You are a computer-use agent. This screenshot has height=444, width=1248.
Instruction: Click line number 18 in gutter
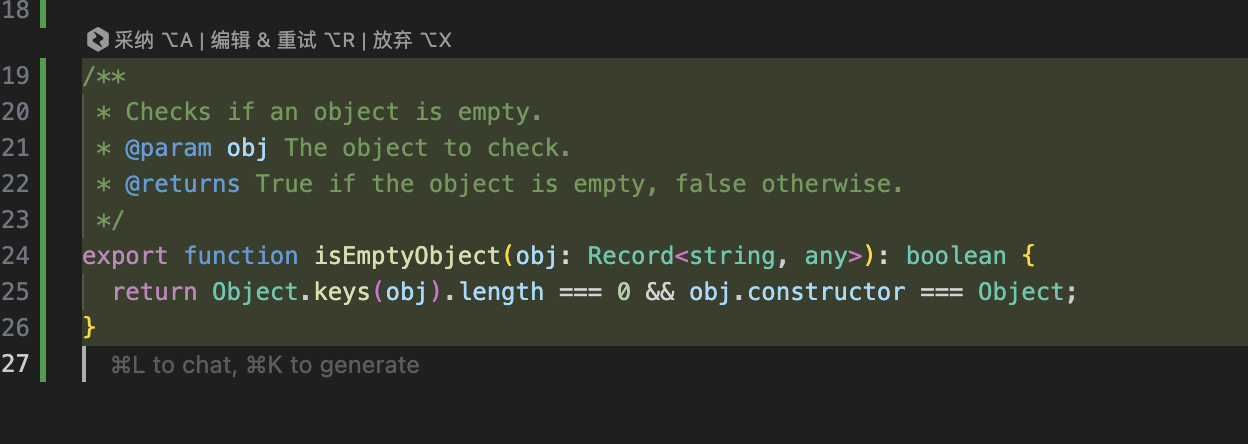tap(15, 14)
